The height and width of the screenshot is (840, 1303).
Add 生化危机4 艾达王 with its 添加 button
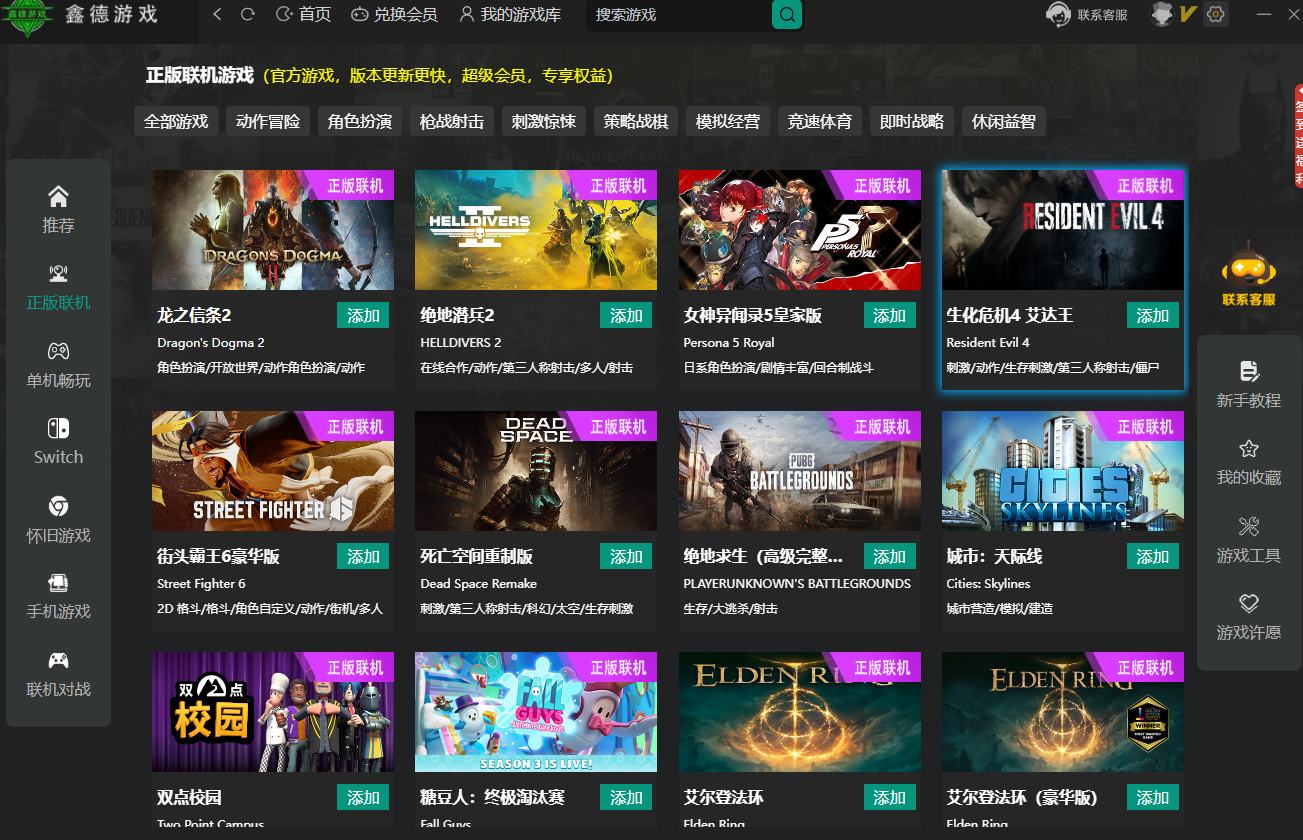(x=1152, y=315)
